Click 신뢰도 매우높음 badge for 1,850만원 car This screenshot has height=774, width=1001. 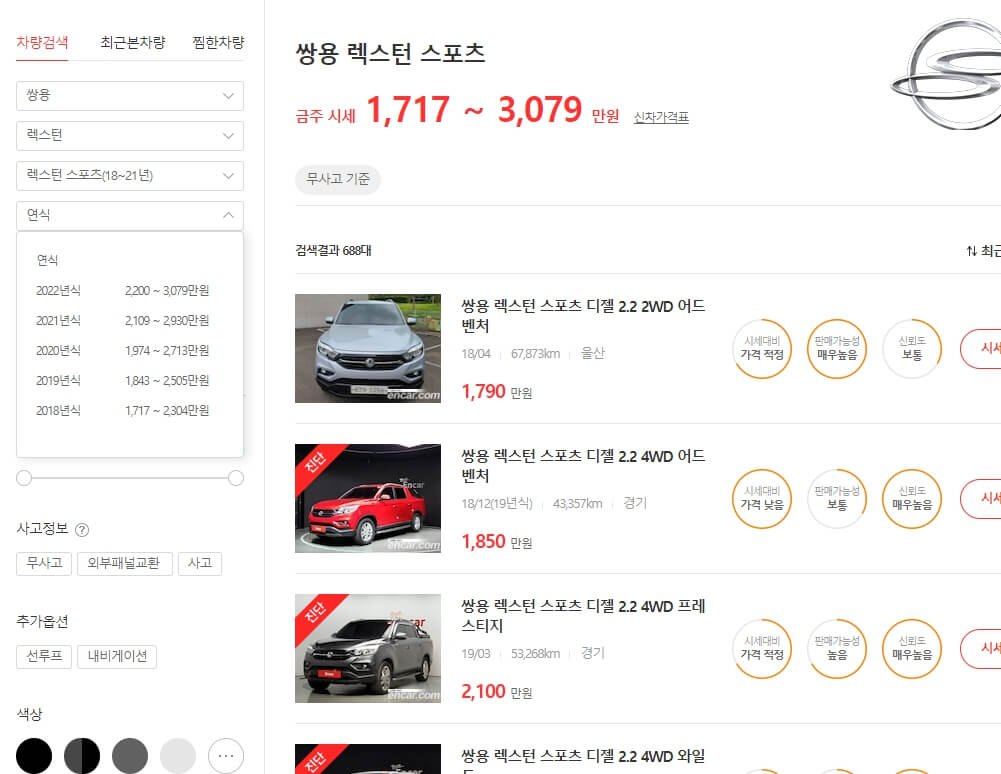pyautogui.click(x=912, y=498)
